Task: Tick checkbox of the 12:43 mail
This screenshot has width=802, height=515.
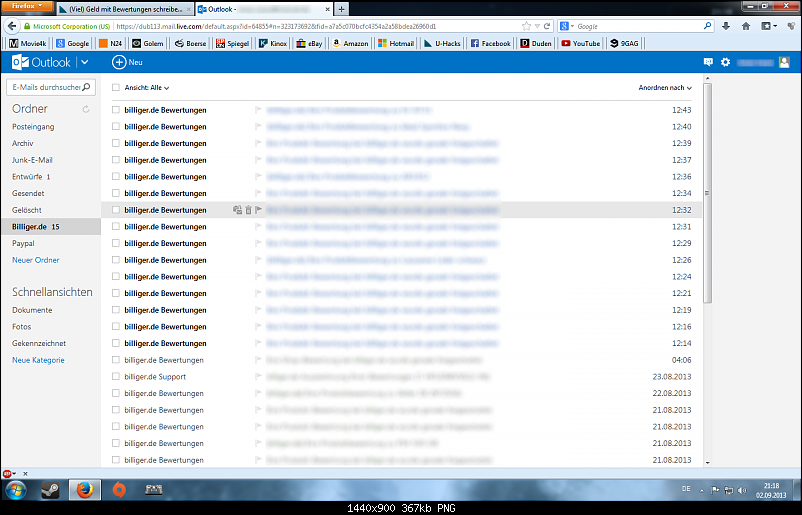Action: (116, 109)
